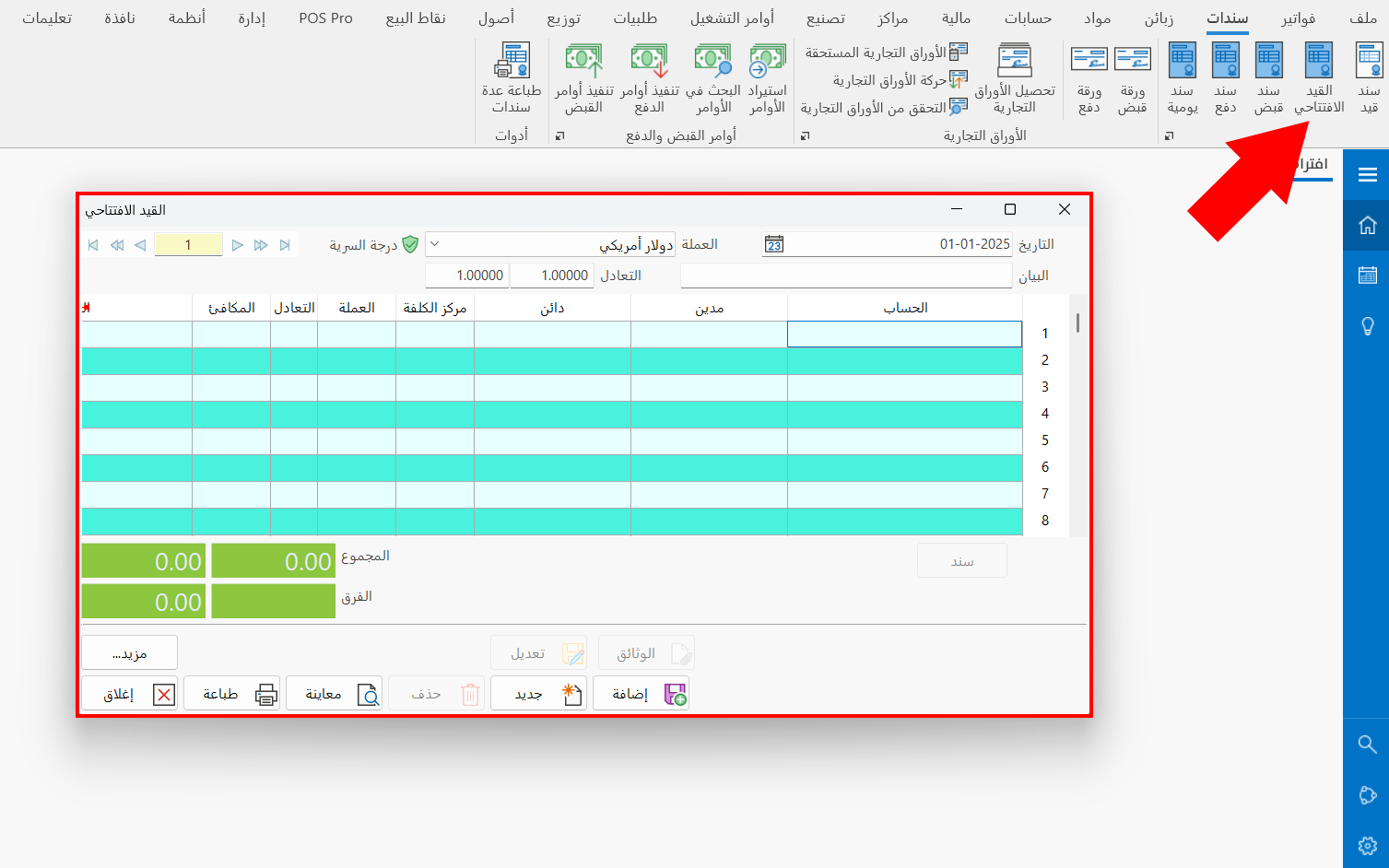The width and height of the screenshot is (1389, 868).
Task: Click the calendar icon beside the date field
Action: click(x=774, y=244)
